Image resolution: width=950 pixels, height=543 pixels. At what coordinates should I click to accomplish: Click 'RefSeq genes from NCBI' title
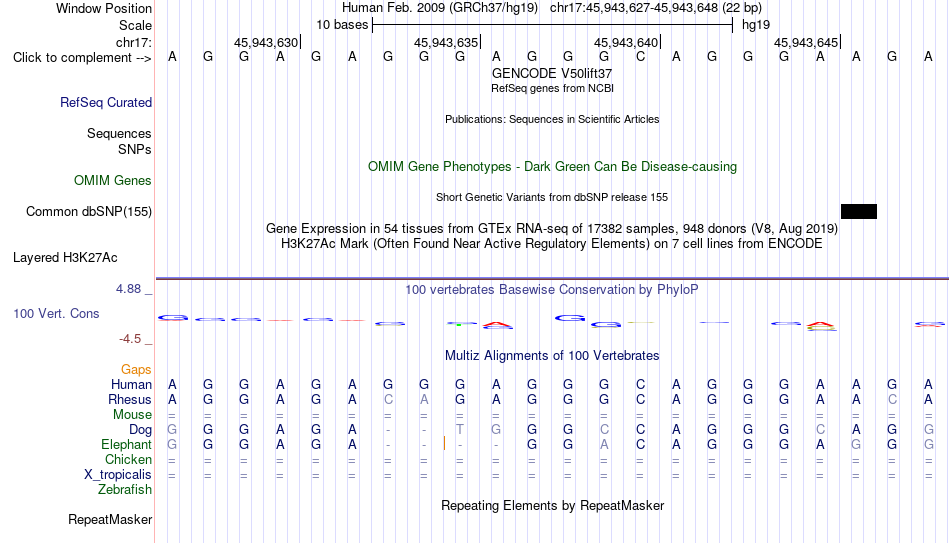coord(552,88)
